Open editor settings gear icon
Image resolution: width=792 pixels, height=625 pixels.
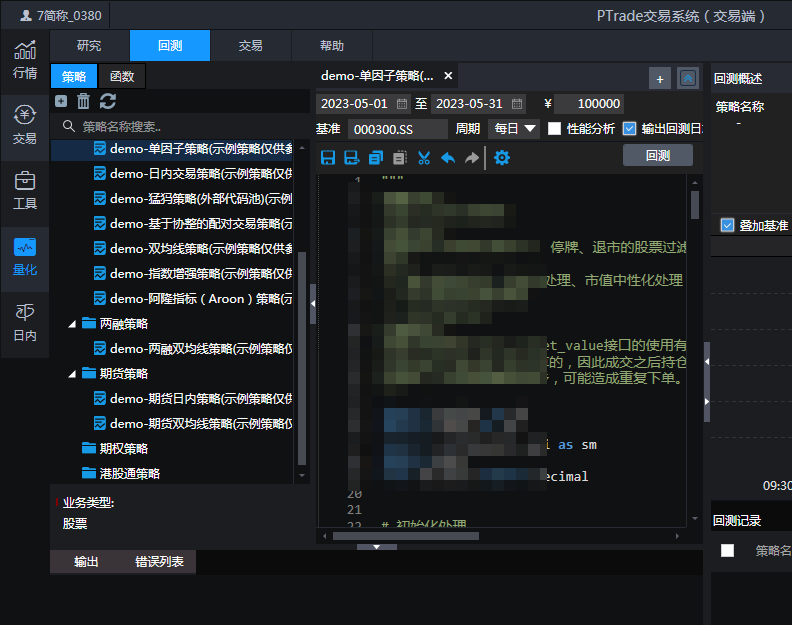click(502, 157)
